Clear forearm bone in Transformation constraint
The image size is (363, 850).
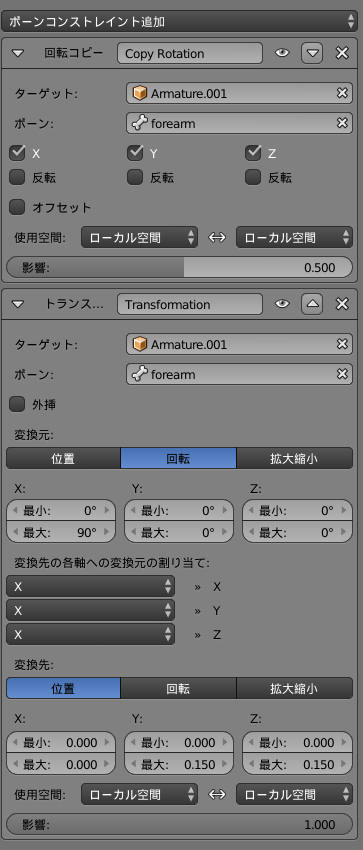pyautogui.click(x=342, y=374)
